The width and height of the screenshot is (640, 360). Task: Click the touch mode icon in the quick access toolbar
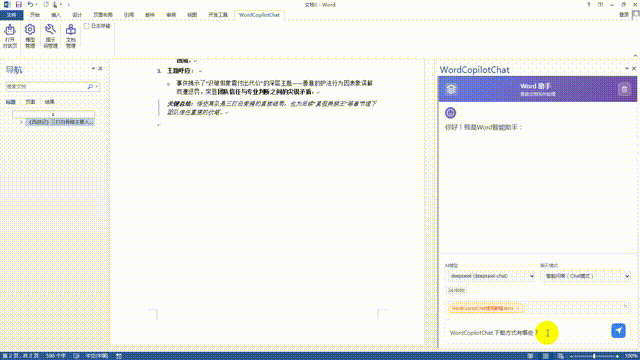click(x=55, y=4)
